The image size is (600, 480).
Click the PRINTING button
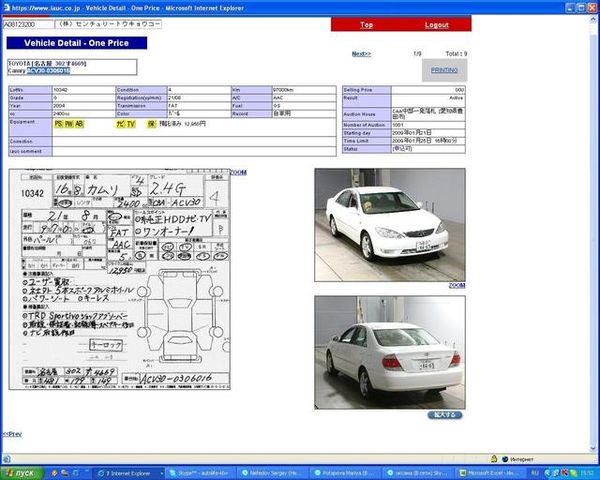444,70
